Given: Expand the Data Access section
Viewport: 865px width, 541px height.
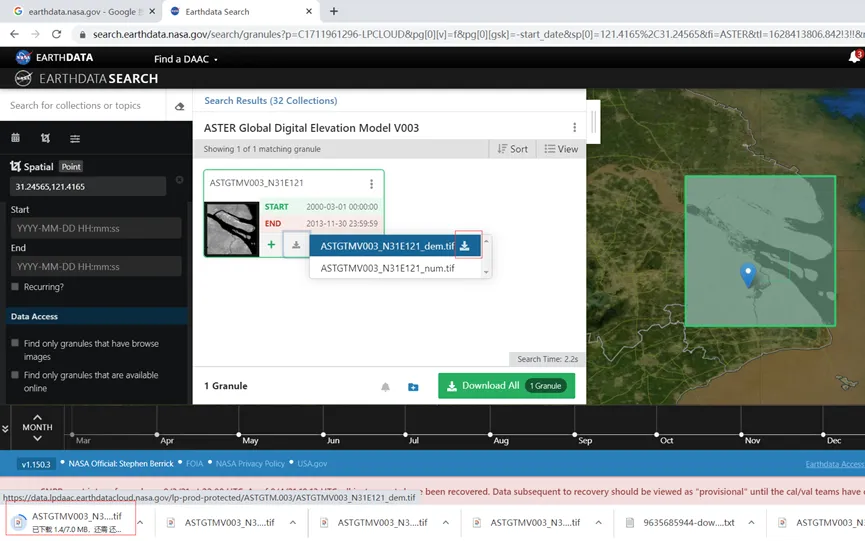Looking at the screenshot, I should tap(96, 317).
